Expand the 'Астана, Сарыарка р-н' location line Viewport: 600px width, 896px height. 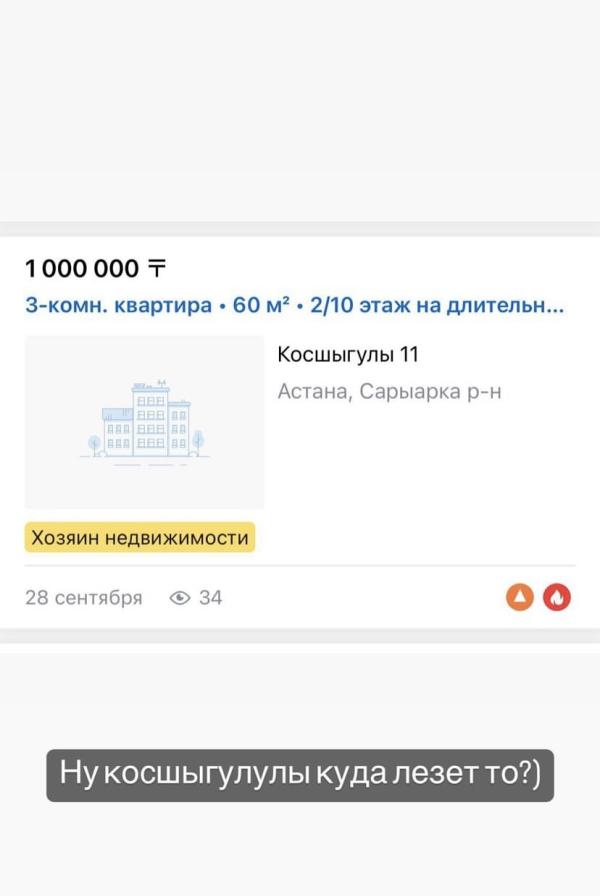click(x=390, y=390)
